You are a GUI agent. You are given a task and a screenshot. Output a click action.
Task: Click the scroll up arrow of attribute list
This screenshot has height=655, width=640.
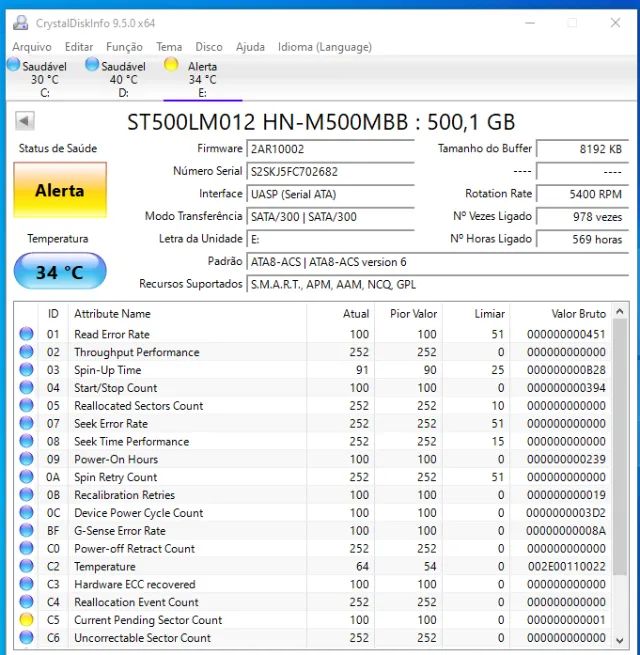620,312
